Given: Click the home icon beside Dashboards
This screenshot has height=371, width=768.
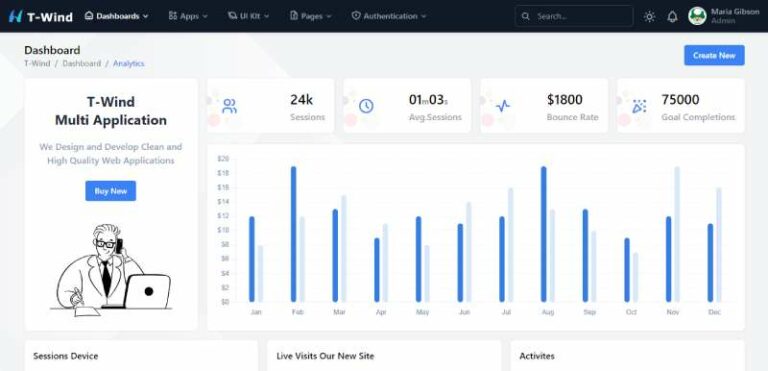Looking at the screenshot, I should [x=89, y=16].
